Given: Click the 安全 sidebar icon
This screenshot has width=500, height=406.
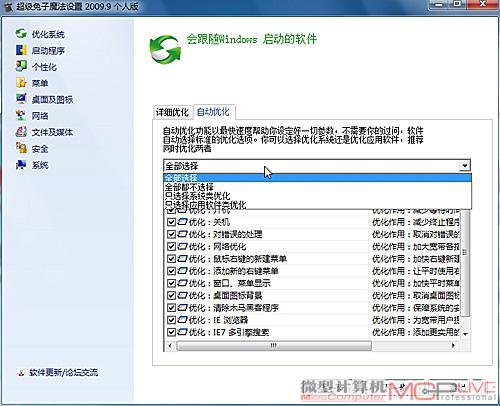Looking at the screenshot, I should (21, 148).
